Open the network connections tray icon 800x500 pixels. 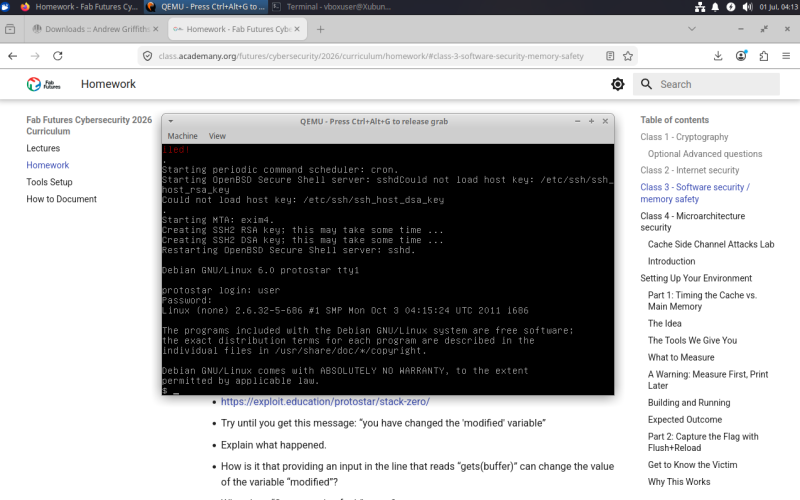tap(700, 7)
